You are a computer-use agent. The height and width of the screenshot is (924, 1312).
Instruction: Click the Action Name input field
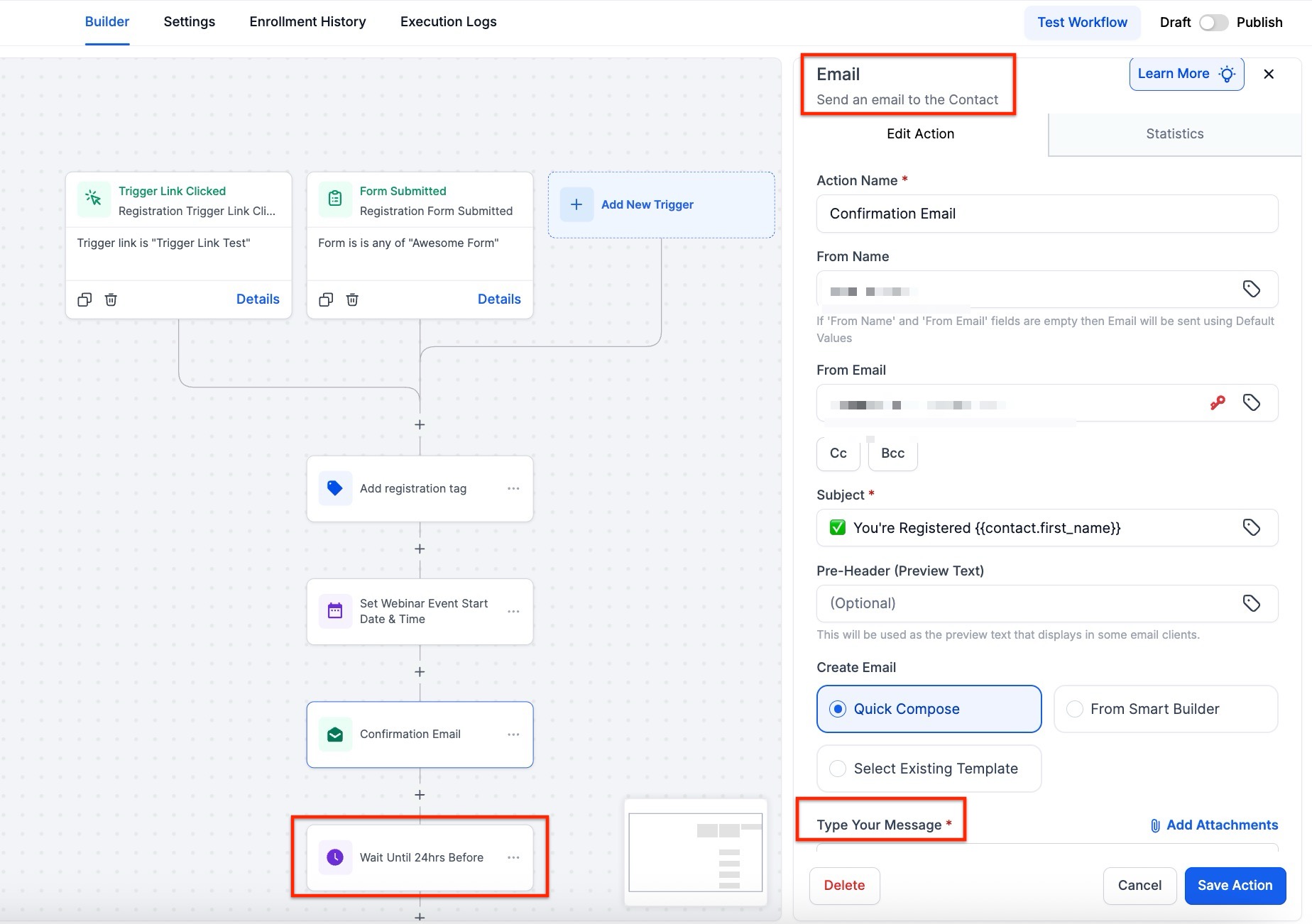click(x=1046, y=214)
